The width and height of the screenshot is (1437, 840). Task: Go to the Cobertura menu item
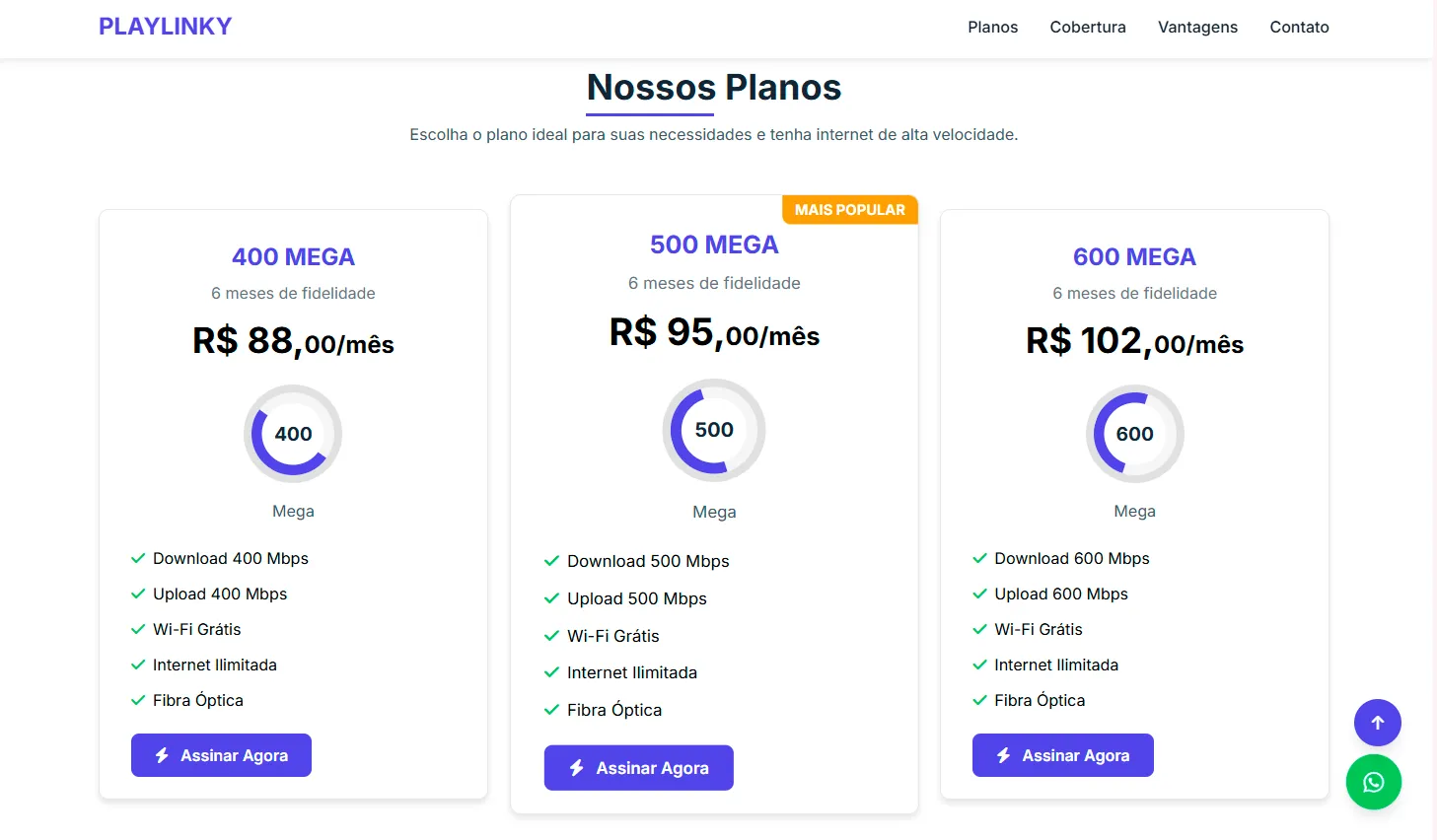(1088, 28)
